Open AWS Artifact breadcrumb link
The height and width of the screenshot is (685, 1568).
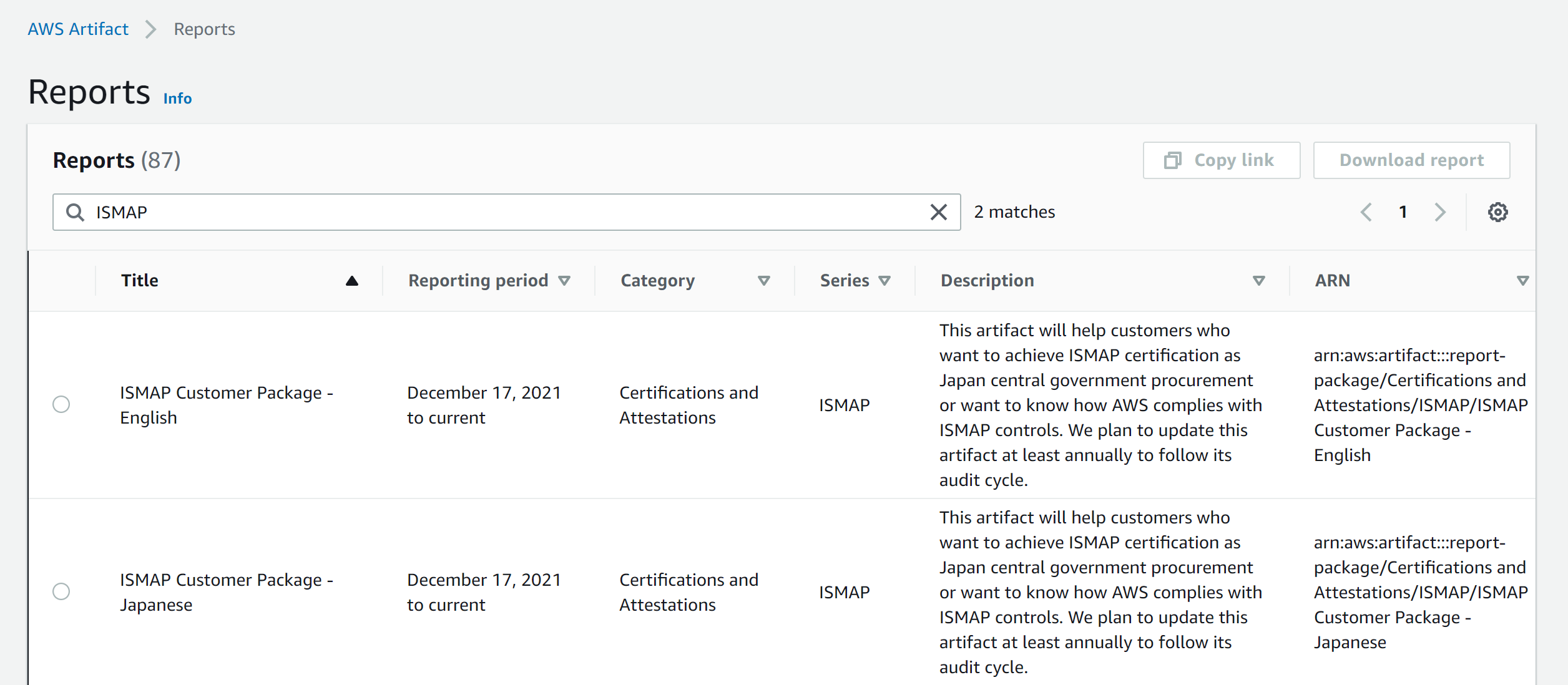78,29
